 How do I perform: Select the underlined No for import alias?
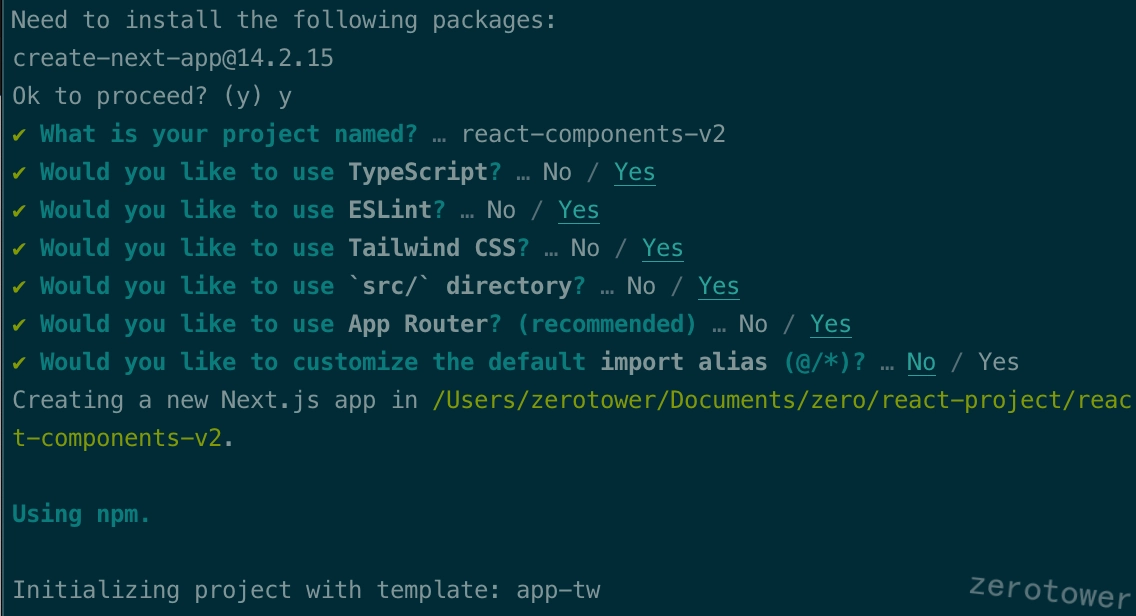coord(921,362)
